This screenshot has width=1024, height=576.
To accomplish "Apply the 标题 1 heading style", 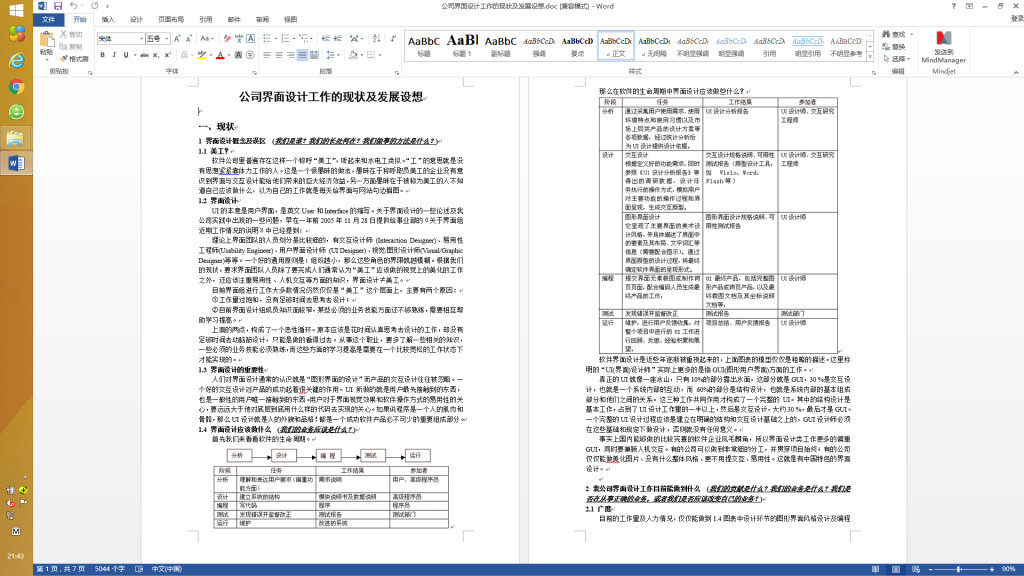I will (x=462, y=46).
